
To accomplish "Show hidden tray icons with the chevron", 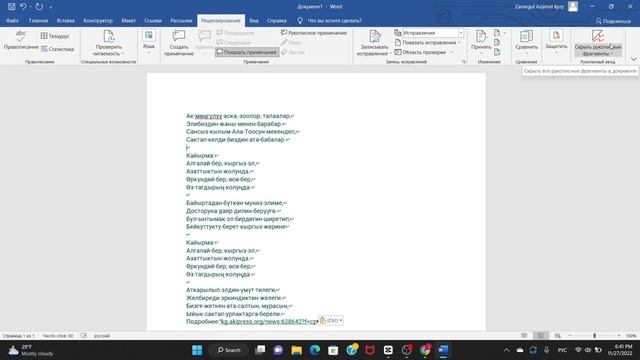I will (x=507, y=350).
